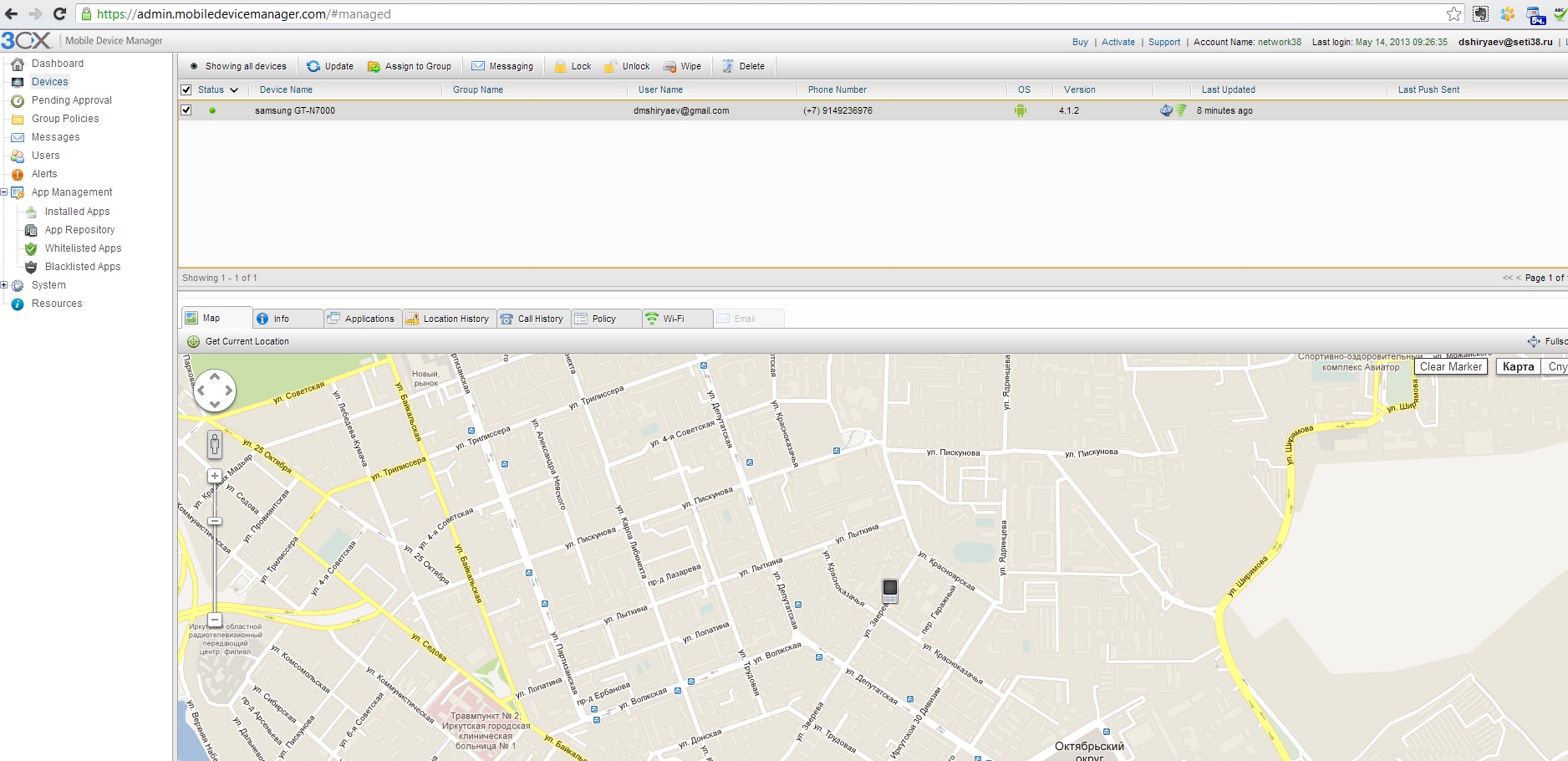Click the Delete device icon
1568x761 pixels.
[728, 67]
